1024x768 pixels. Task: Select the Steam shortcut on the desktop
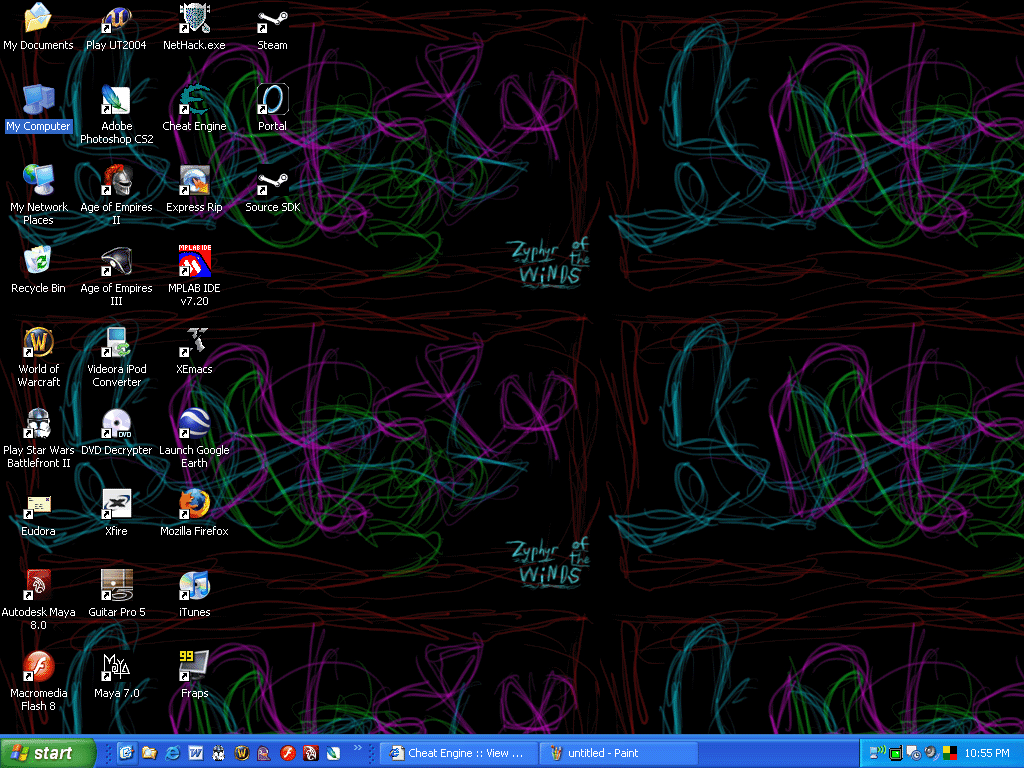272,27
